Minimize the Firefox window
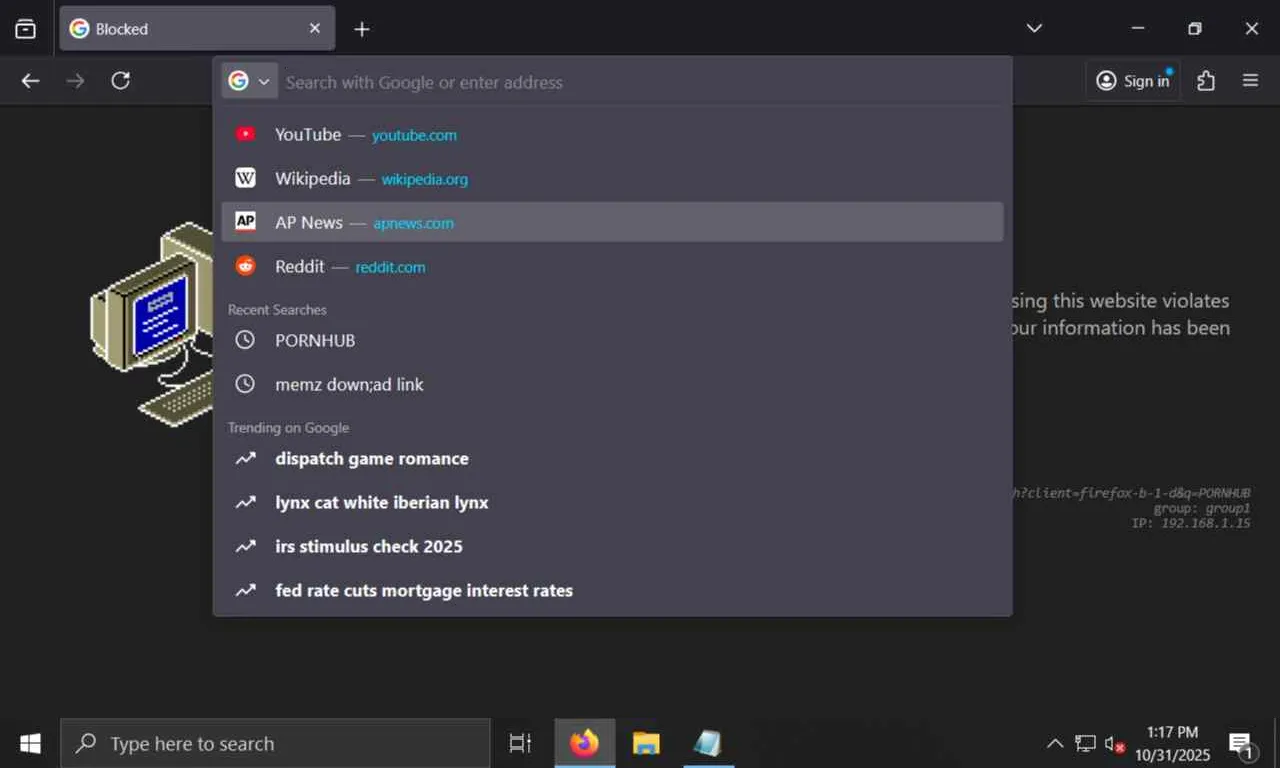 coord(1137,28)
